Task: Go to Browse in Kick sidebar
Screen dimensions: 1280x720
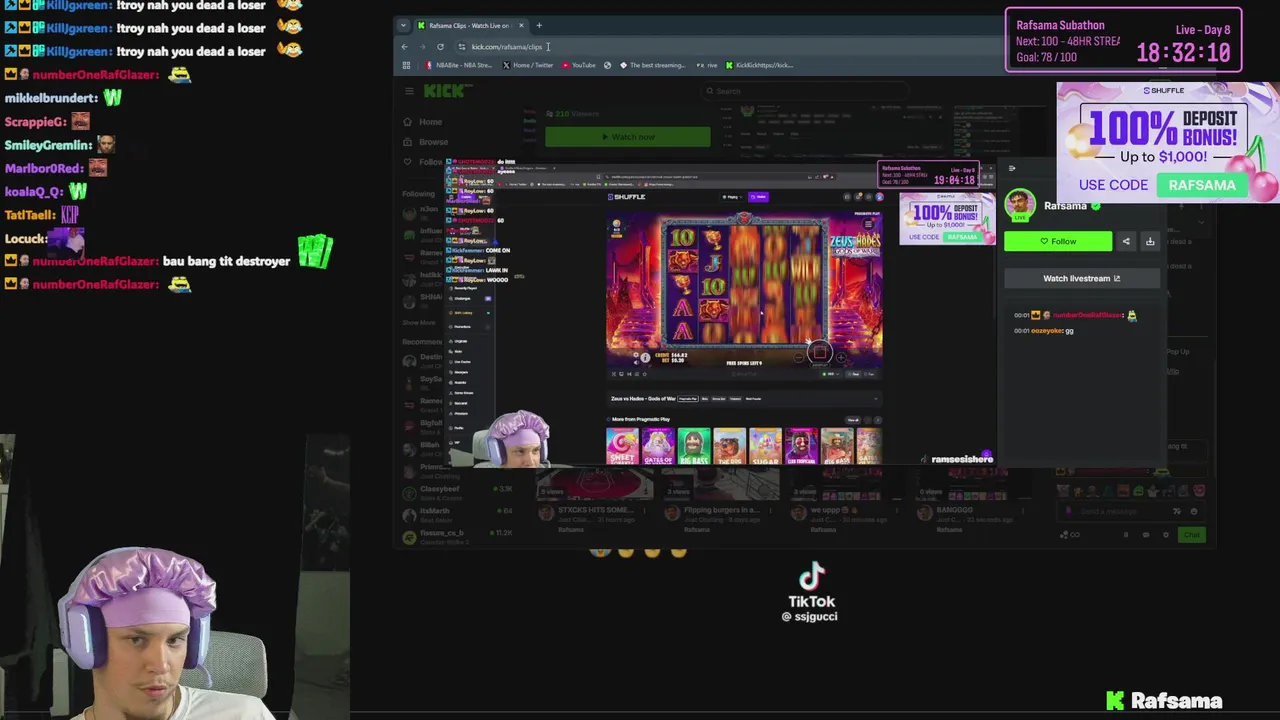Action: [427, 142]
